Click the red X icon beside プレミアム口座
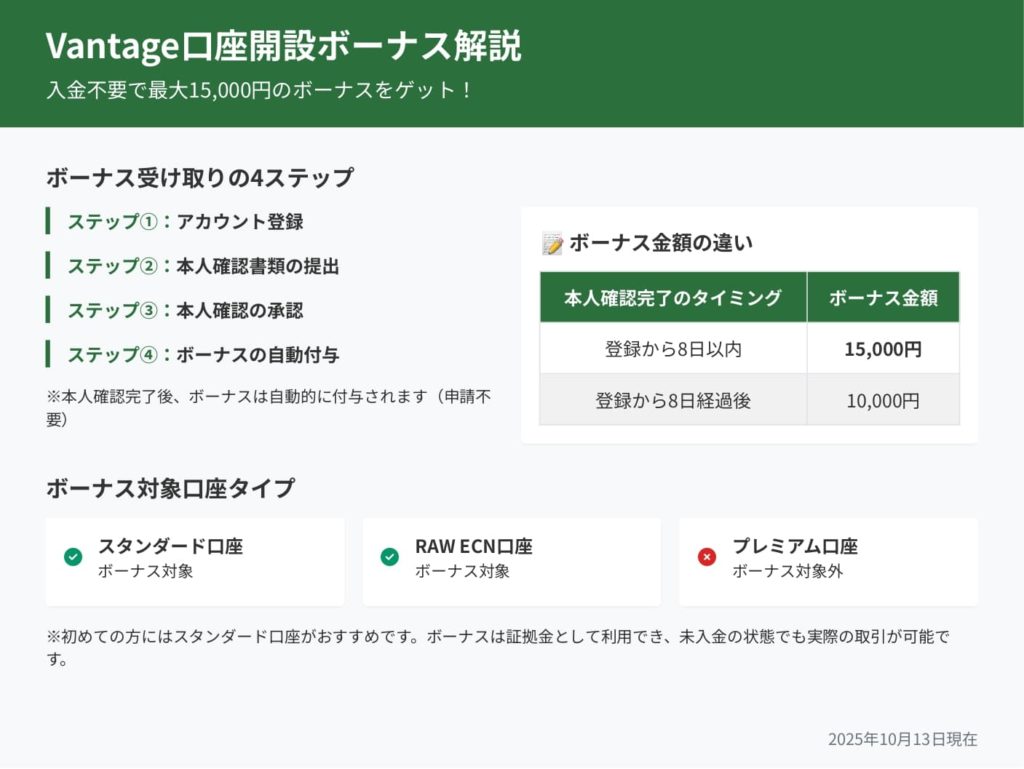The width and height of the screenshot is (1024, 769). point(707,557)
